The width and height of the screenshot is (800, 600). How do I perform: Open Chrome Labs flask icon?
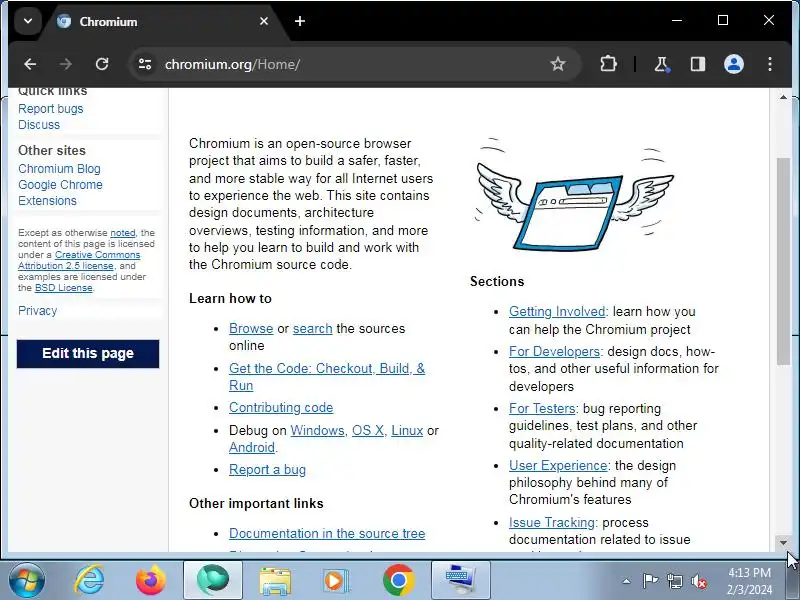(662, 64)
